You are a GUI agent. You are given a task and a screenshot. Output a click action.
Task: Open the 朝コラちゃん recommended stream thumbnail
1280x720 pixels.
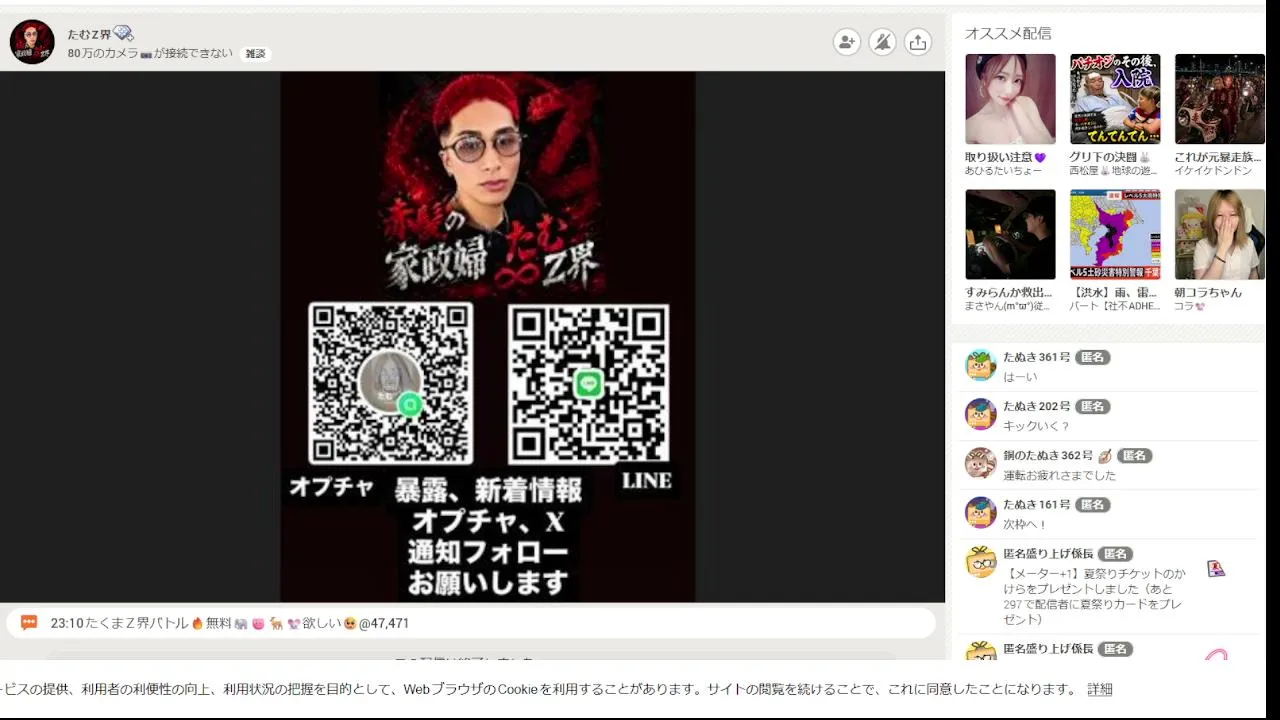click(x=1220, y=235)
